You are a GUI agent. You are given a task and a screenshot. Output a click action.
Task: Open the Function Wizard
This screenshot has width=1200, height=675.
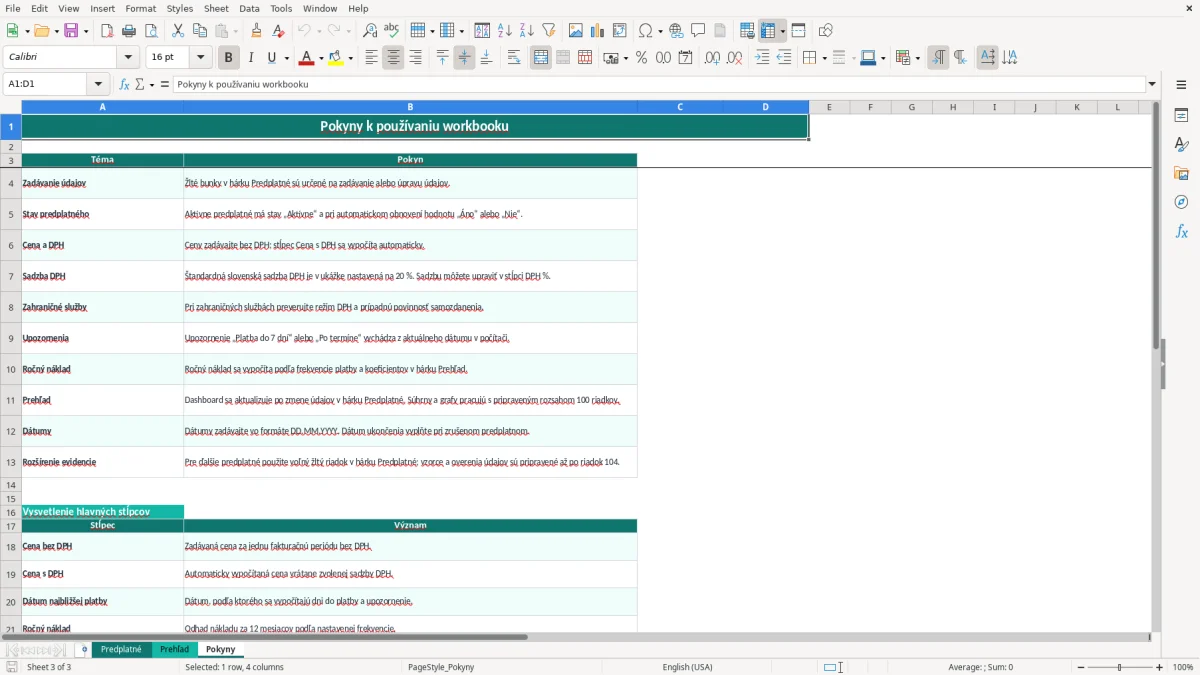(x=125, y=84)
